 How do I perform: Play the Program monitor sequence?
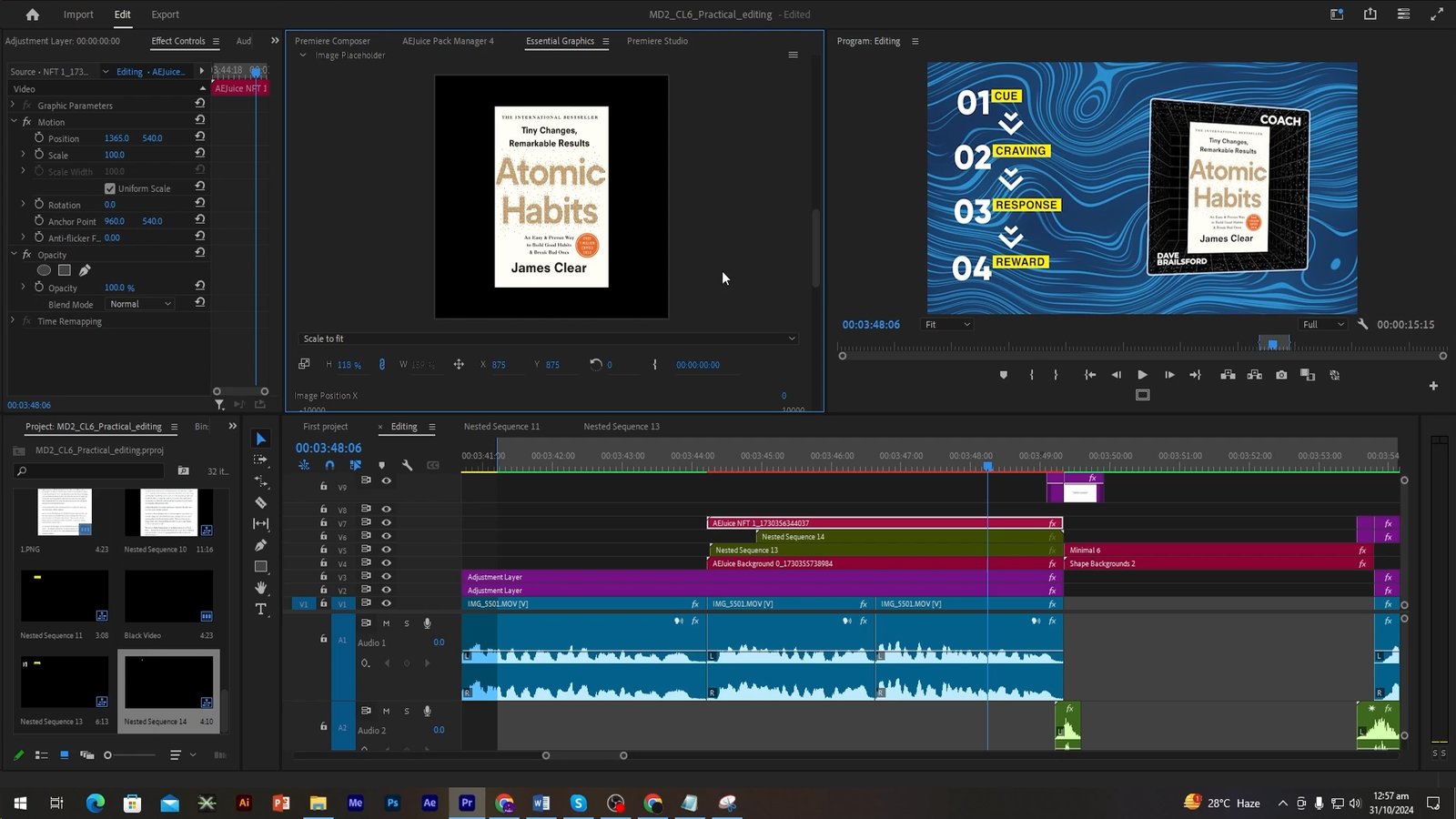click(1142, 375)
